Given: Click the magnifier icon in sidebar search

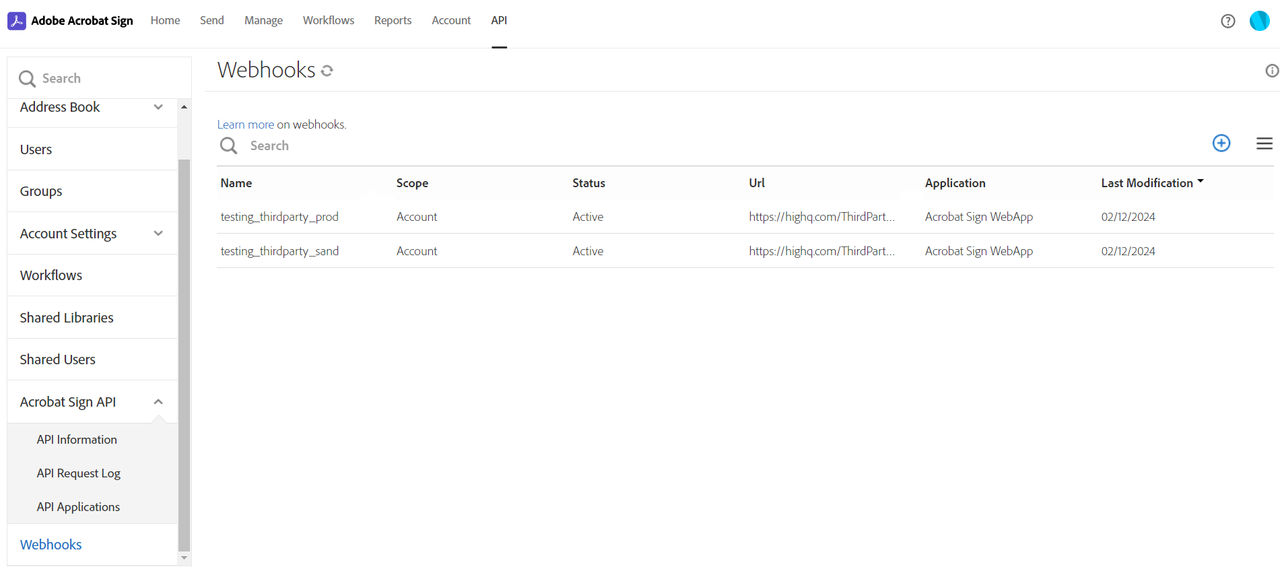Looking at the screenshot, I should (27, 79).
